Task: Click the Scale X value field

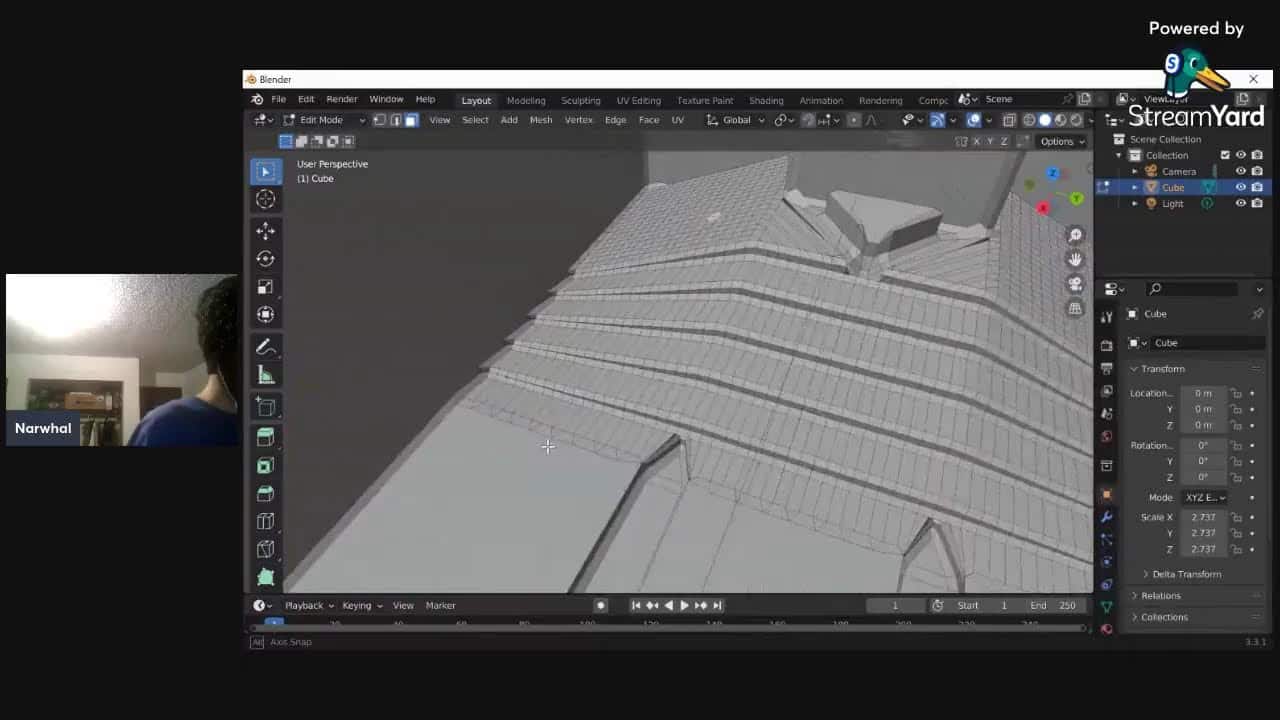Action: 1203,517
